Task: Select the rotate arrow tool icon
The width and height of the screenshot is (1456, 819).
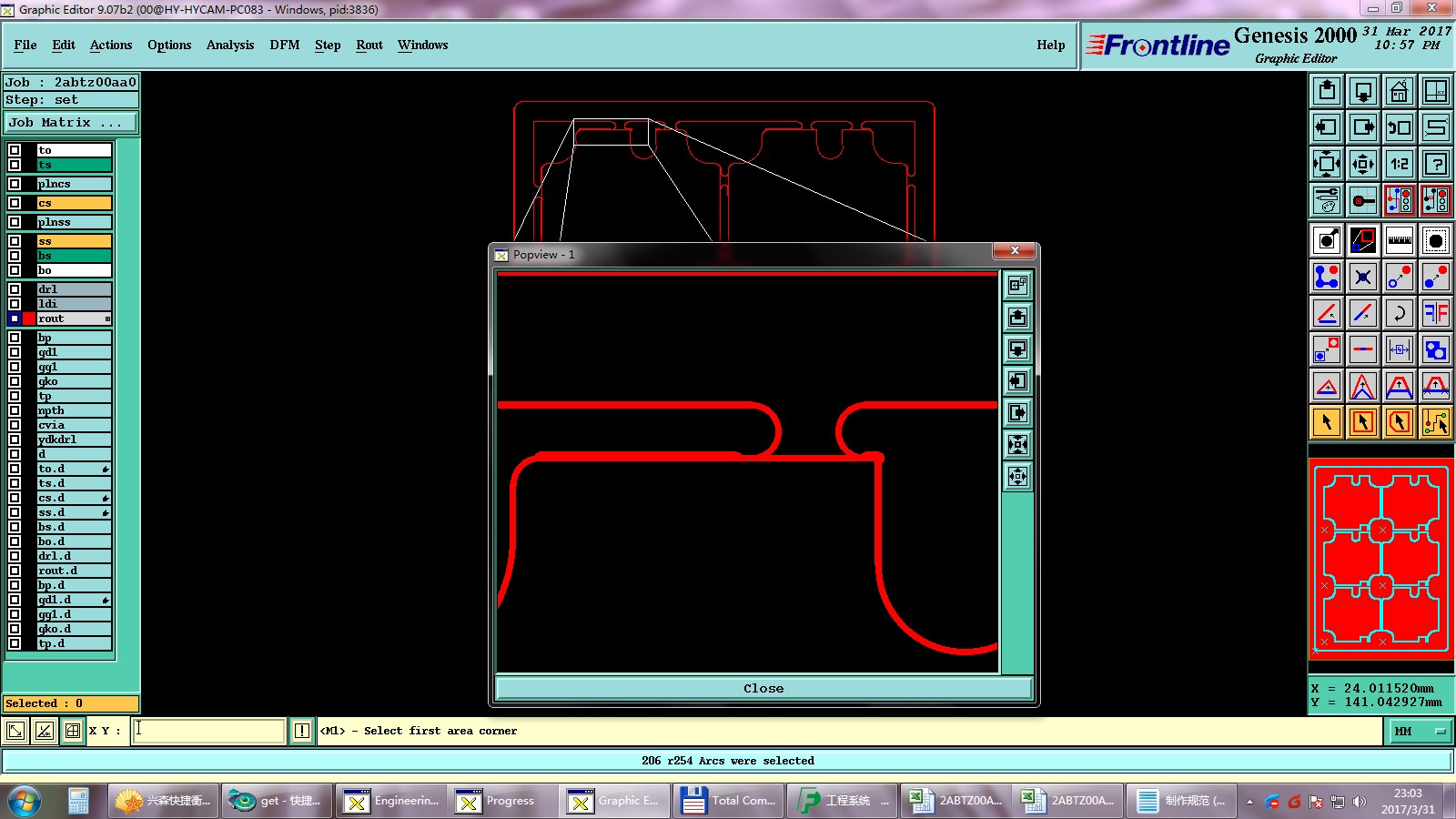Action: [1400, 313]
